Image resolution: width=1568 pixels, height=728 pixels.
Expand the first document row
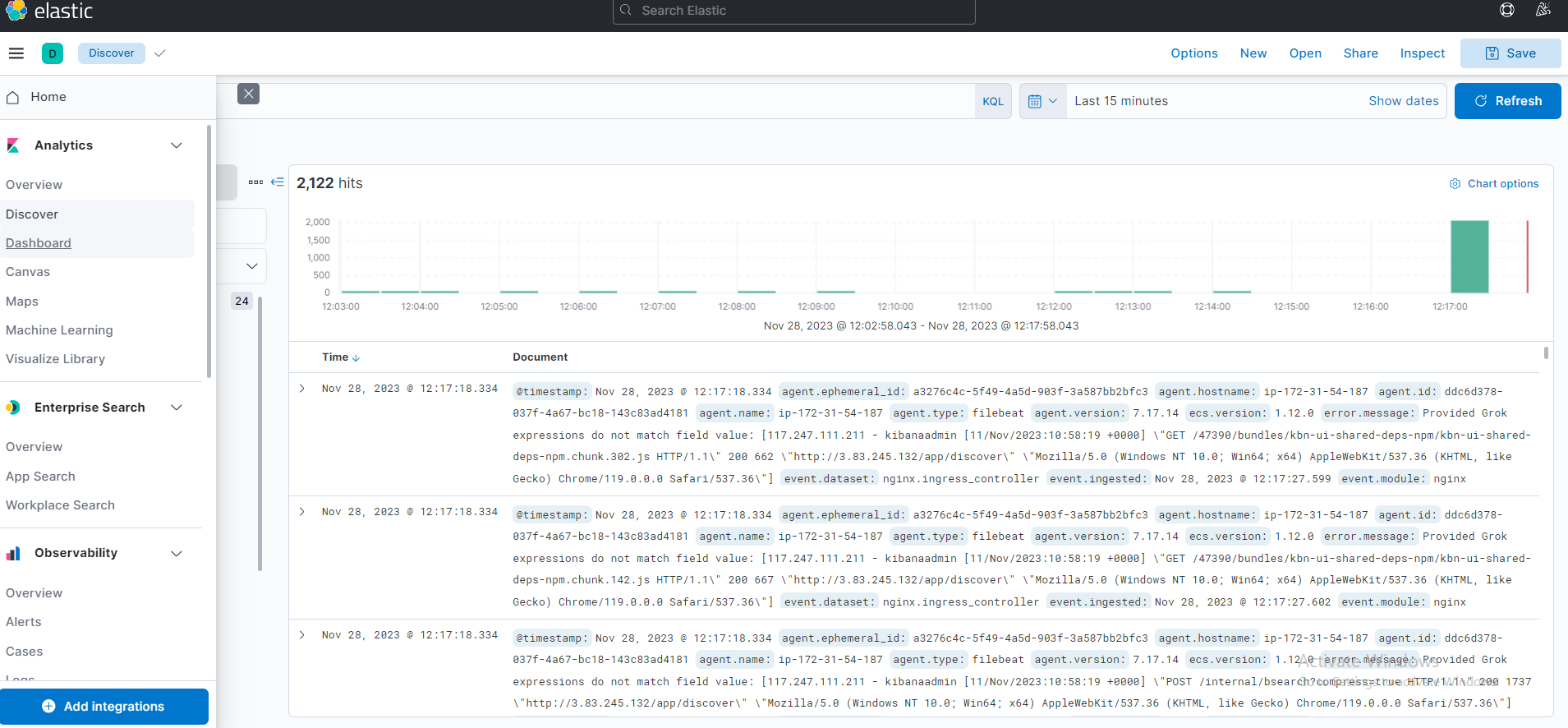[302, 389]
